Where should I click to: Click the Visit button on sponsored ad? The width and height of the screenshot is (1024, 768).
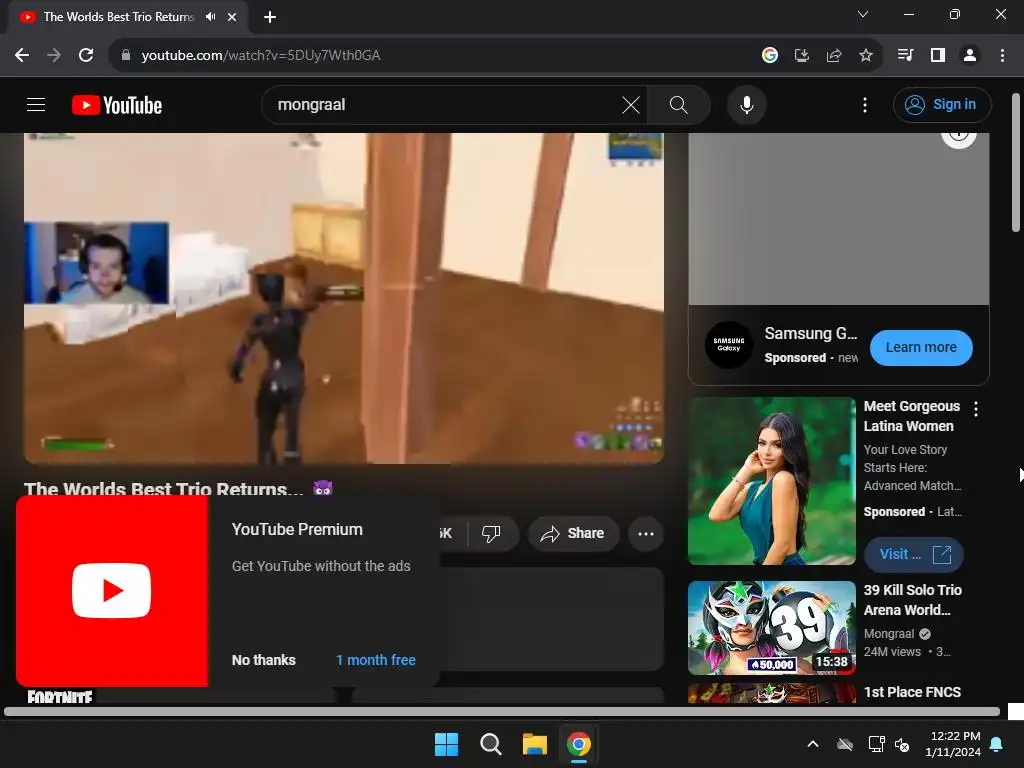click(914, 554)
